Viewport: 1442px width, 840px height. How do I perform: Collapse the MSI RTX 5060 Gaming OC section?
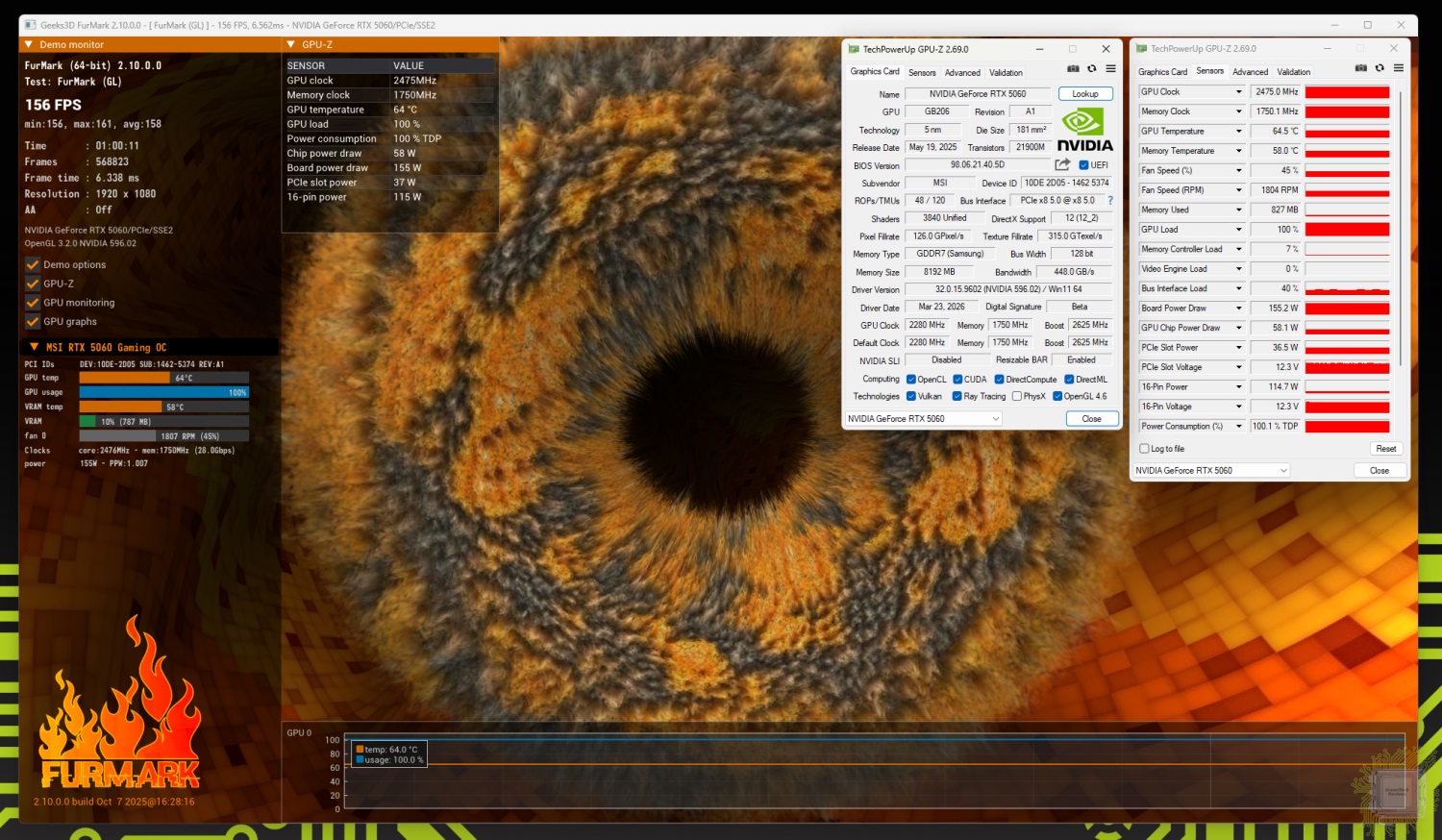pyautogui.click(x=35, y=347)
